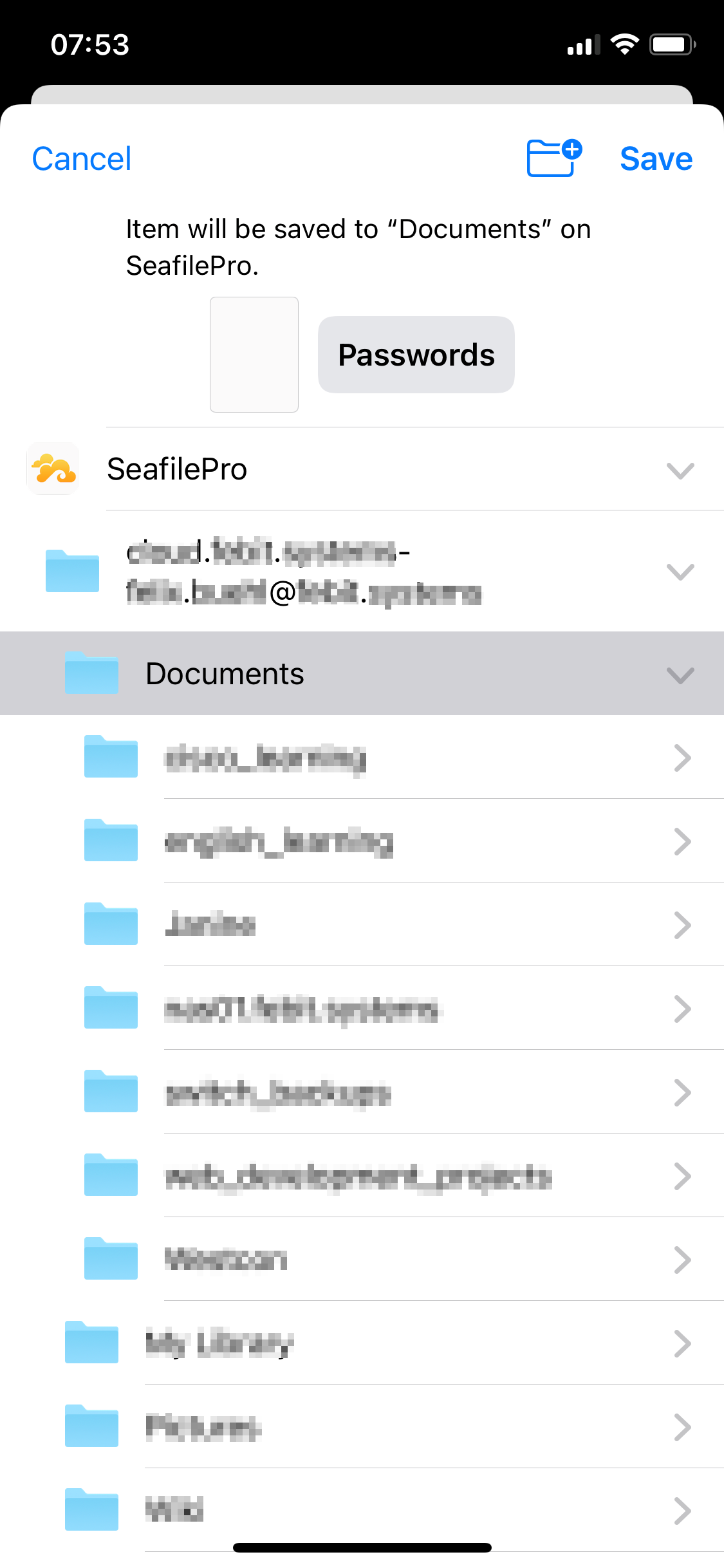This screenshot has width=724, height=1568.
Task: Tap the folder icon of the first Documents subfolder
Action: pyautogui.click(x=110, y=758)
